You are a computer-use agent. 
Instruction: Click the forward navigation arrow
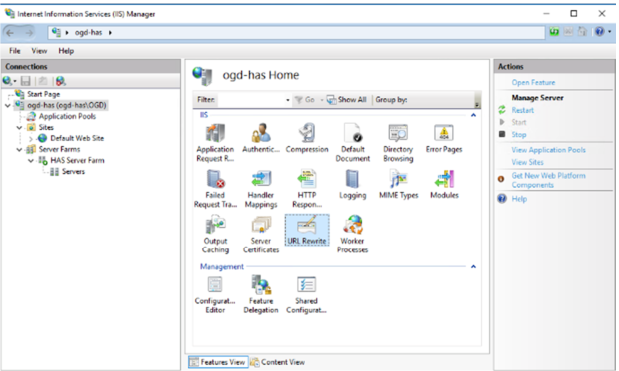pyautogui.click(x=29, y=33)
